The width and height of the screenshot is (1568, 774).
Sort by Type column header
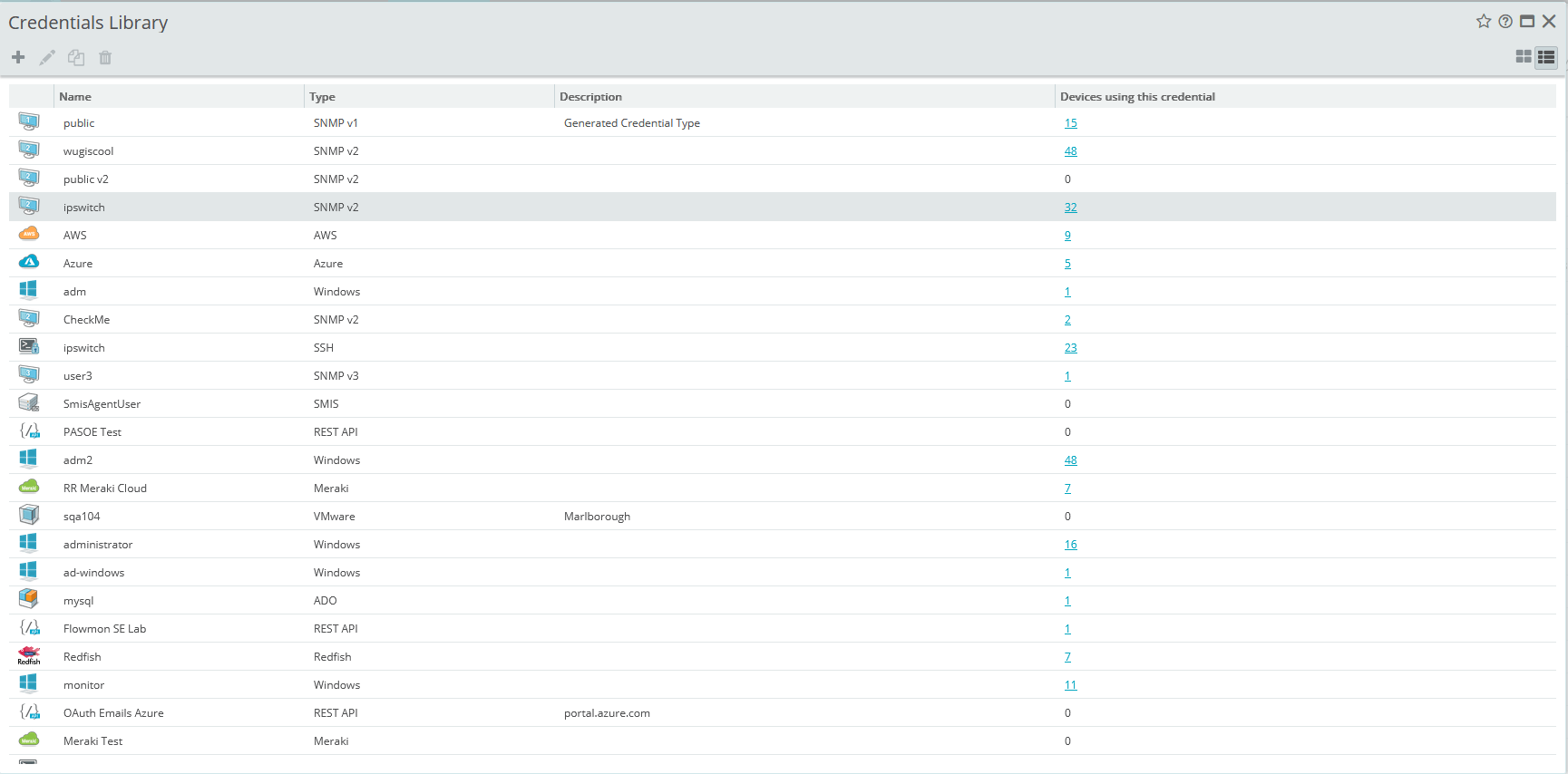point(429,96)
